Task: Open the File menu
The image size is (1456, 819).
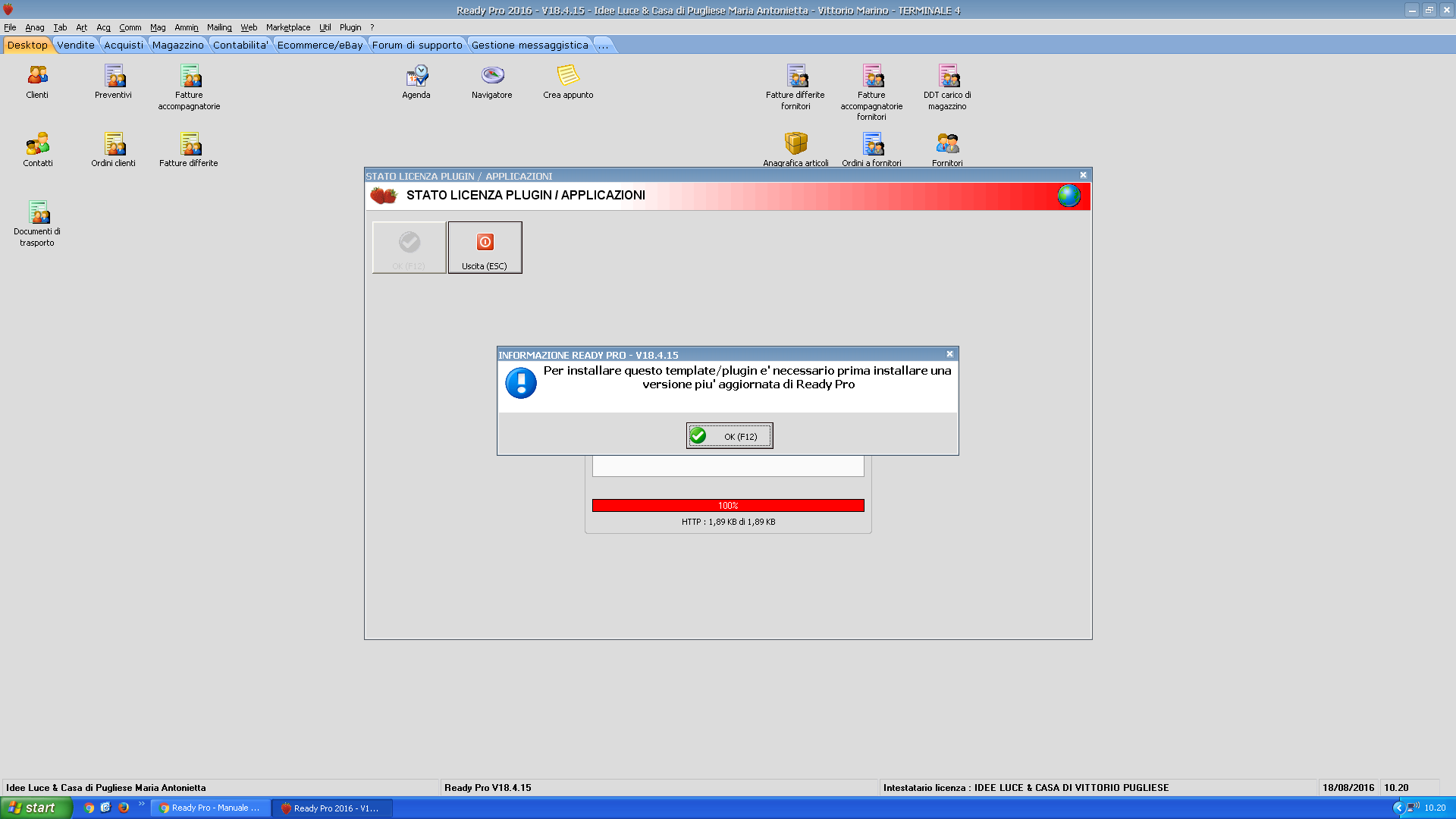Action: coord(10,27)
